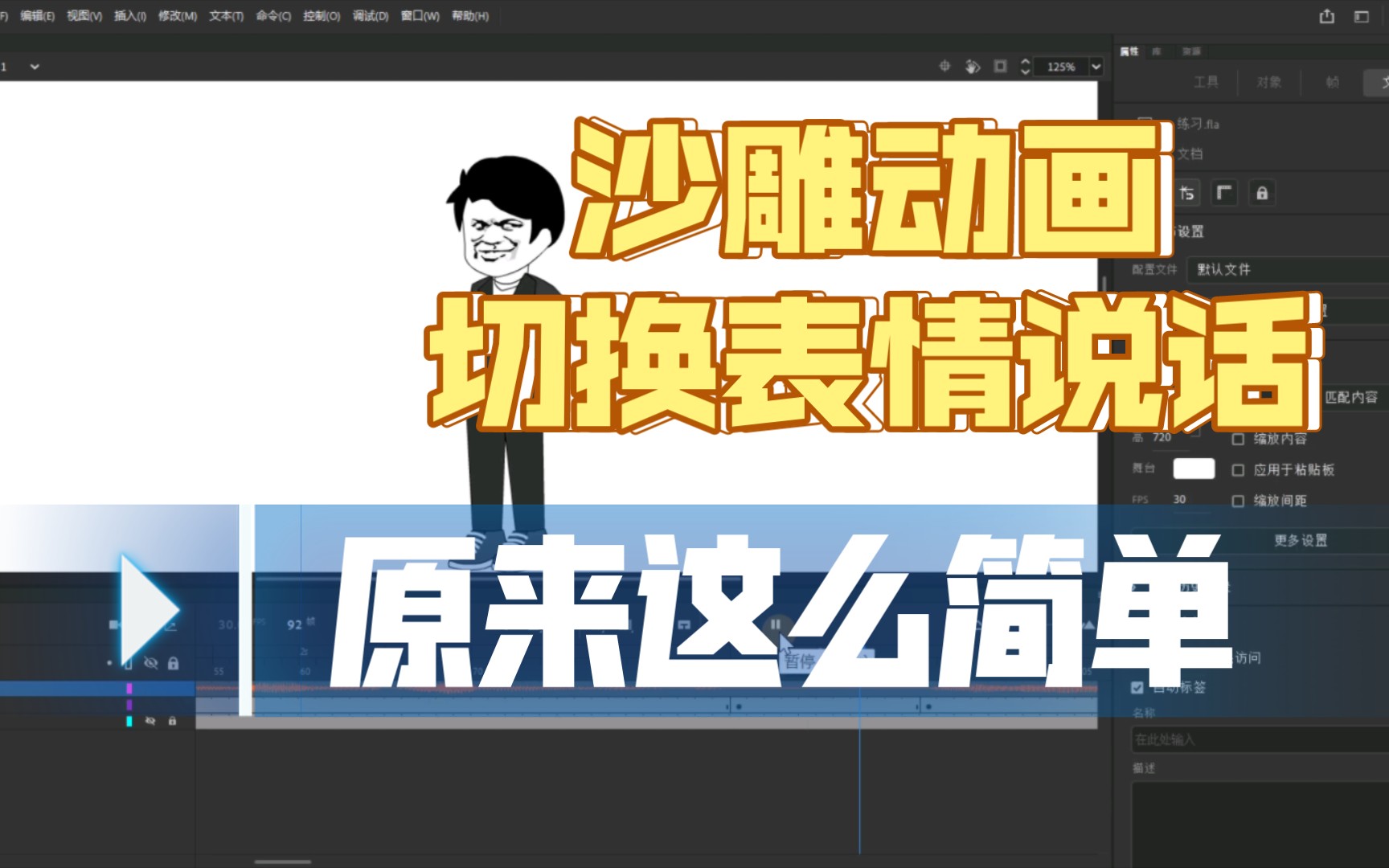
Task: Open the zoom percentage dropdown
Action: pos(1096,67)
